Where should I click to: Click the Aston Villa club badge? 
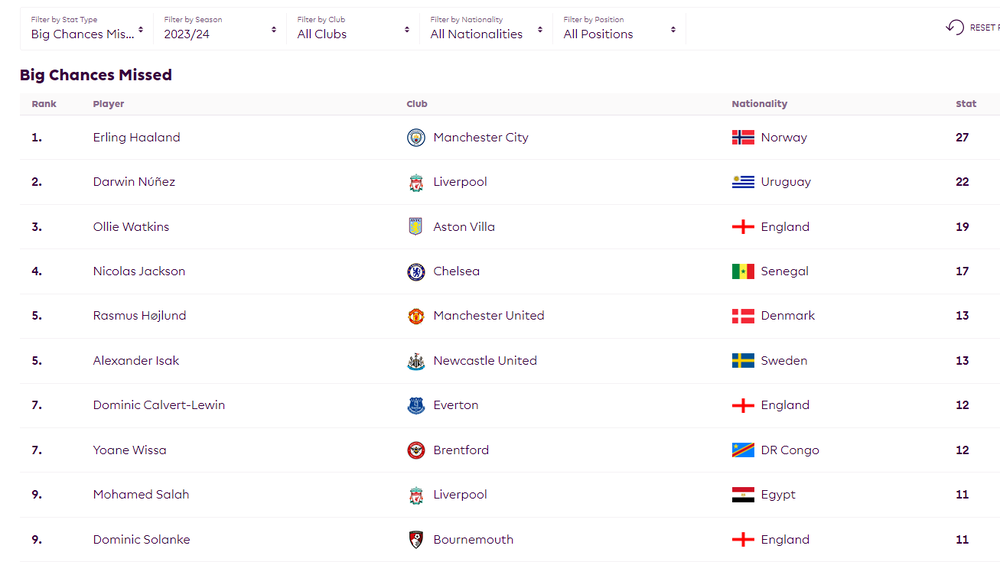click(416, 226)
